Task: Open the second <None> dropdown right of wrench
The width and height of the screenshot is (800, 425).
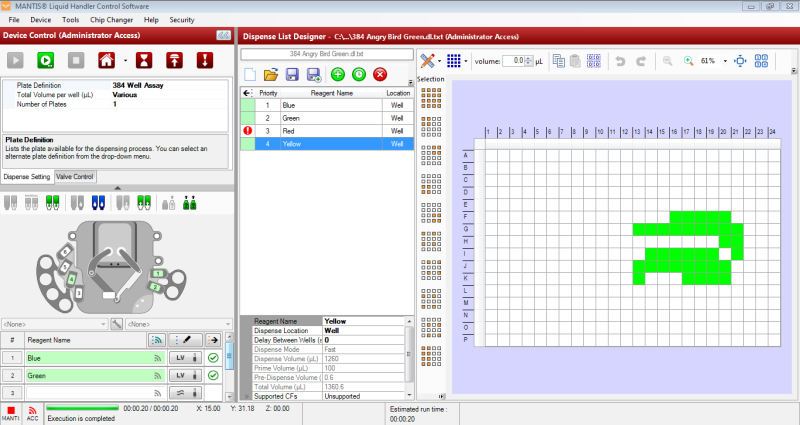Action: click(179, 324)
